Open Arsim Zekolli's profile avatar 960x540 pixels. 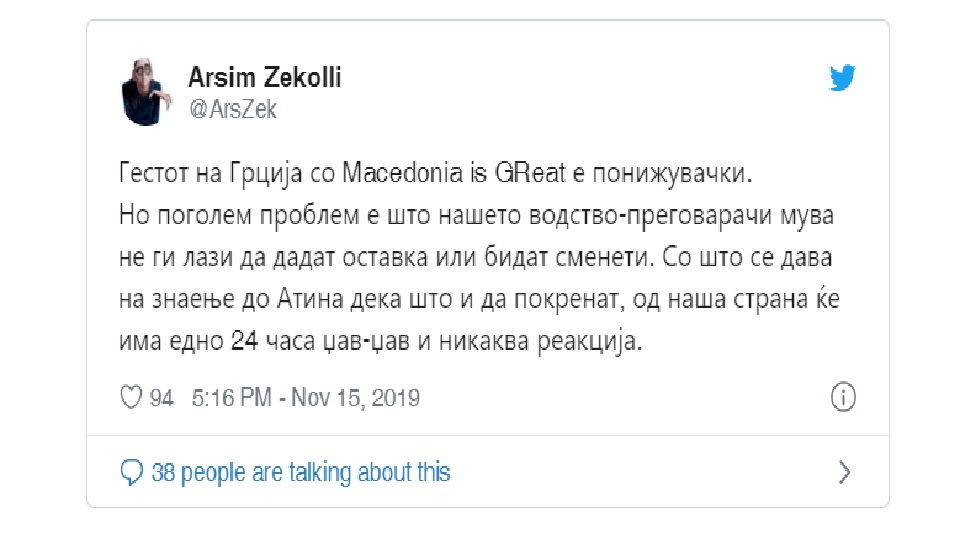click(148, 90)
